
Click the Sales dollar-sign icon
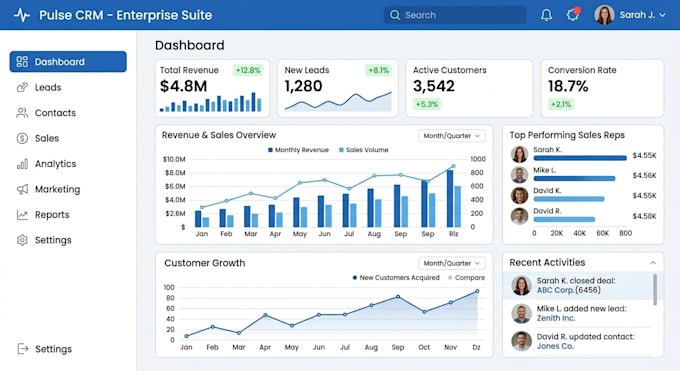point(22,138)
